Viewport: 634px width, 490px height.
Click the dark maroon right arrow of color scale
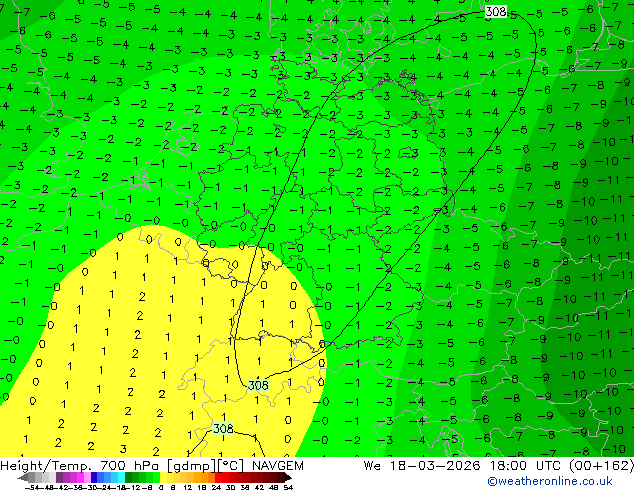pyautogui.click(x=287, y=477)
